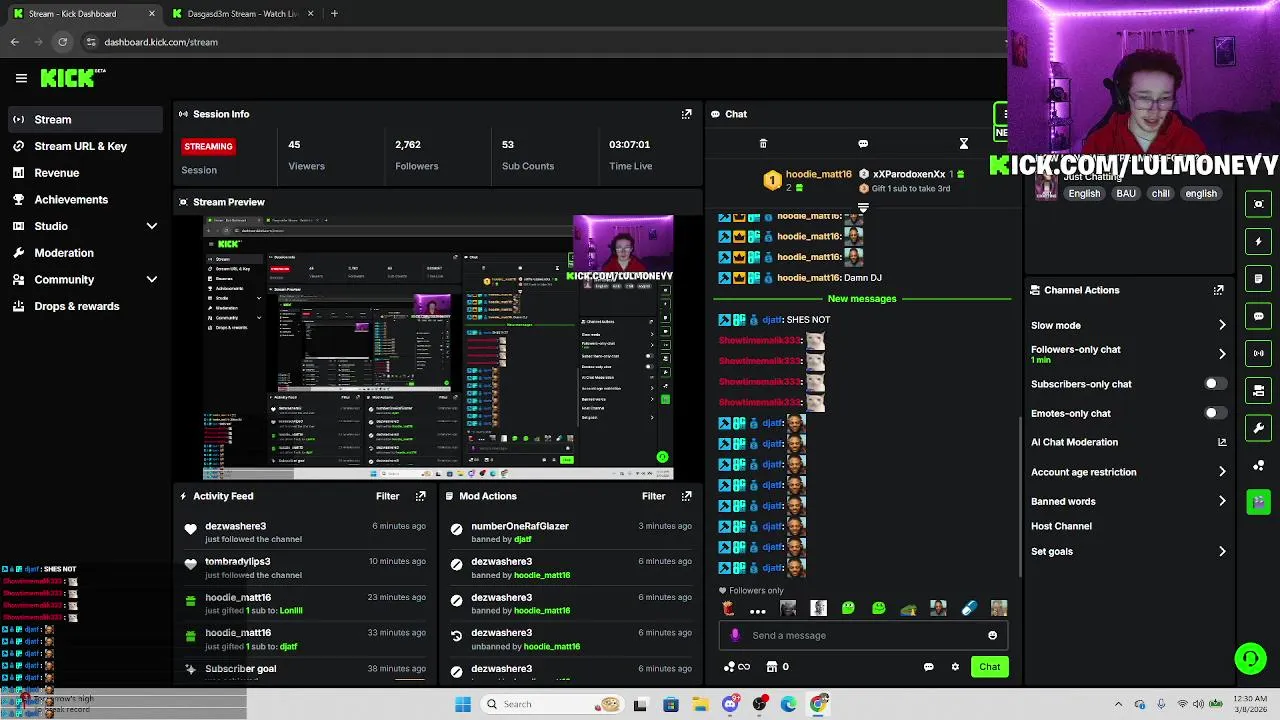Open Discord from the taskbar
This screenshot has height=720, width=1280.
click(730, 704)
